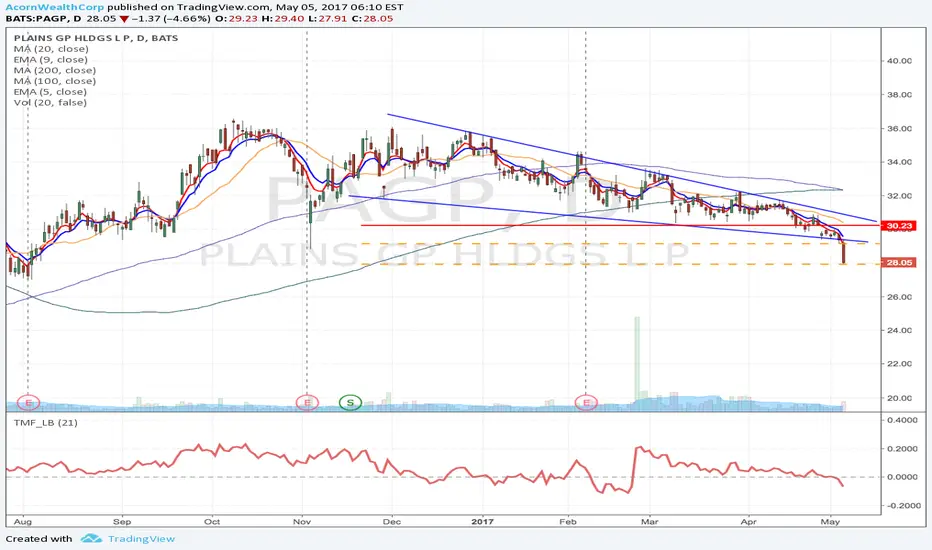Click the MA (200, close) indicator label
Screen dimensions: 932x550
pos(55,70)
